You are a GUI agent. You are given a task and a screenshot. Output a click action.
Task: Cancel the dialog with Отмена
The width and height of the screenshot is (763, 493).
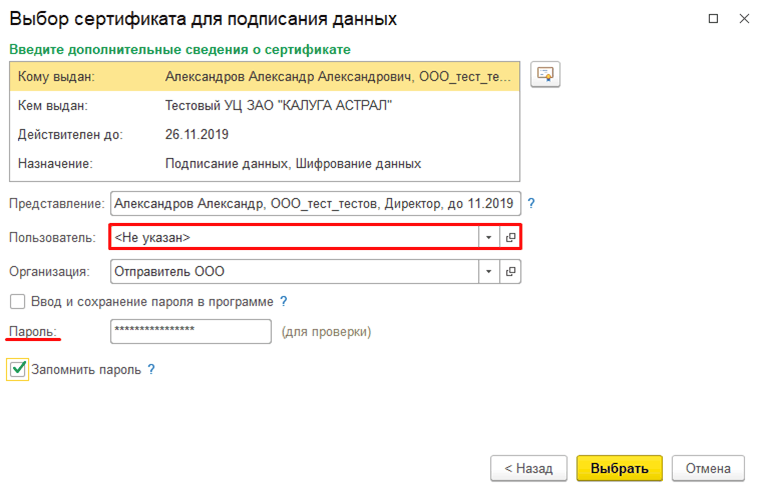[709, 467]
